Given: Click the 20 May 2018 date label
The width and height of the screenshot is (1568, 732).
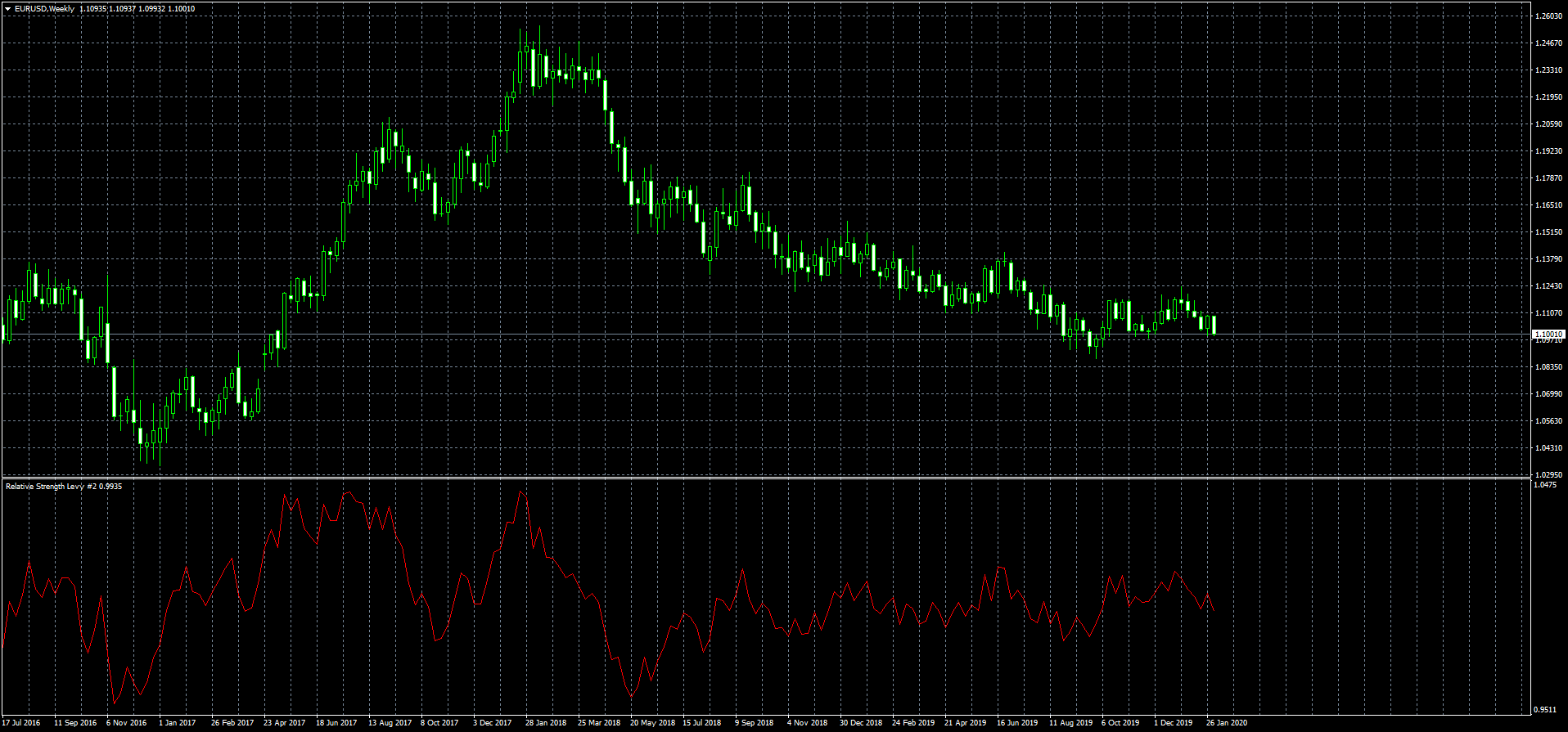Looking at the screenshot, I should pyautogui.click(x=653, y=723).
